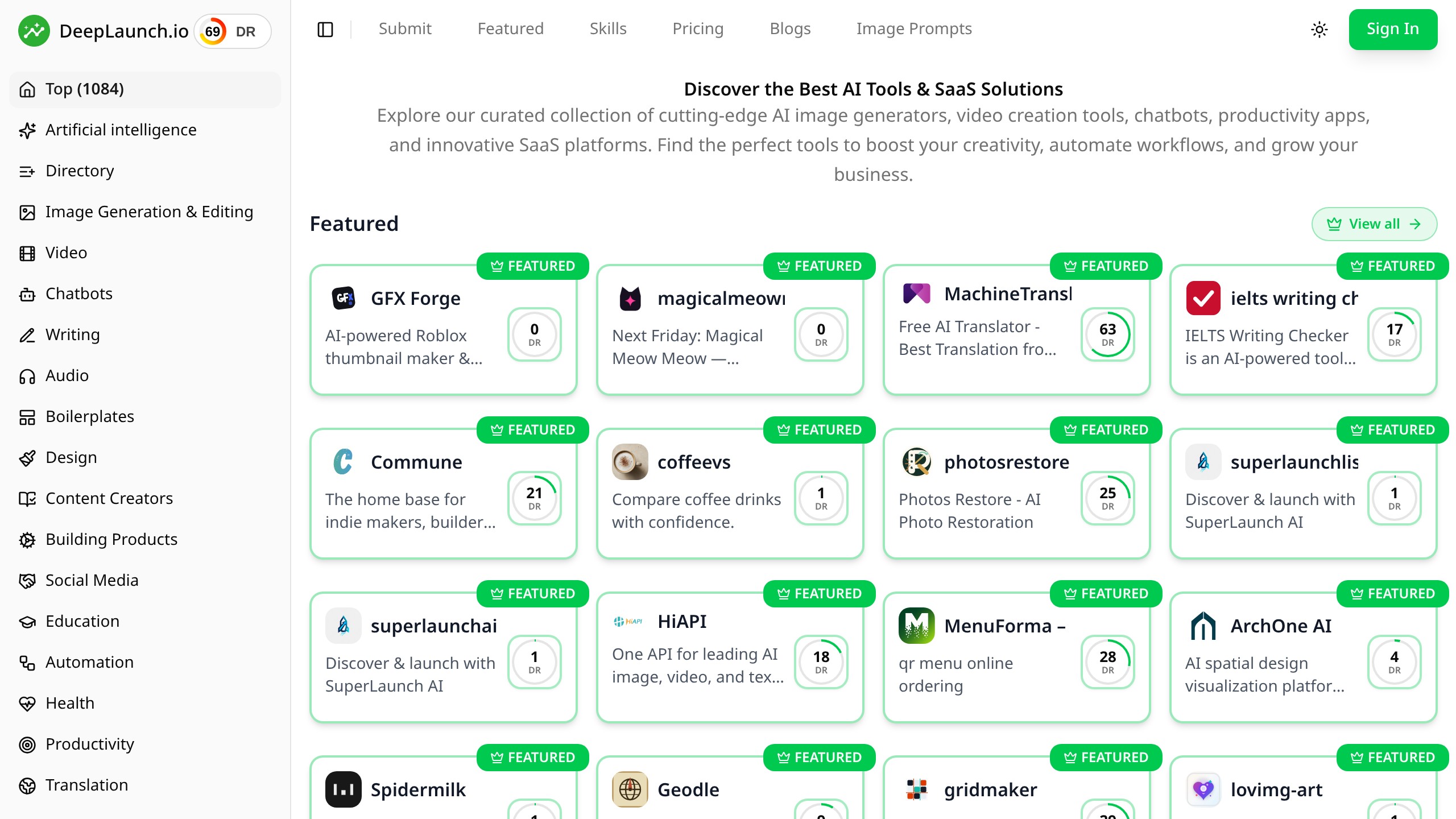Screen dimensions: 1456x819
Task: Click the 69 DR badge beside logo
Action: pyautogui.click(x=233, y=31)
